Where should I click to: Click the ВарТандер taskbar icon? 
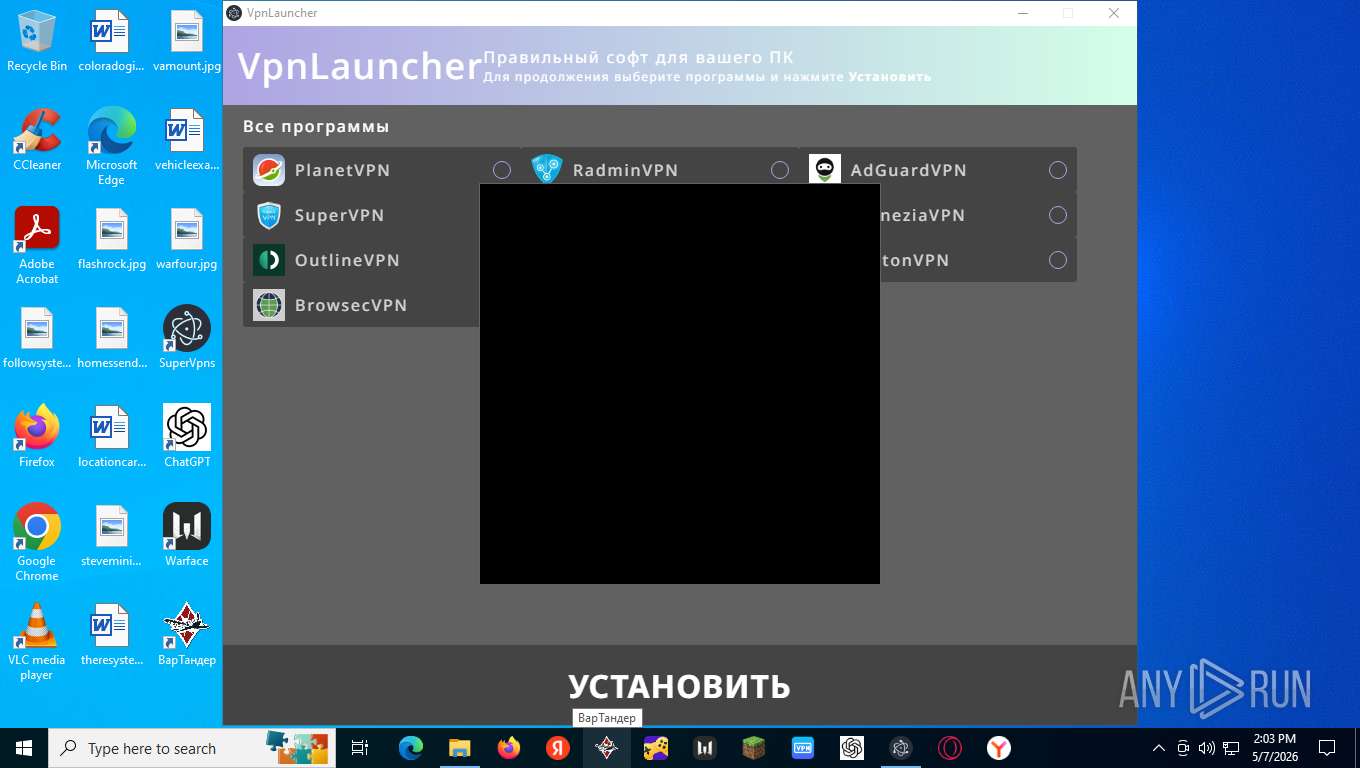pyautogui.click(x=607, y=748)
